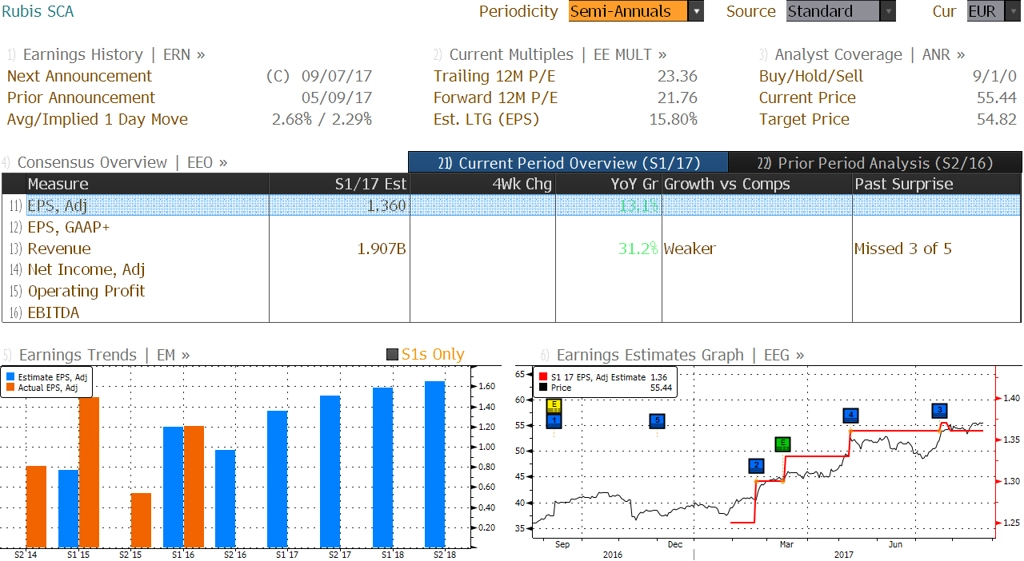Click the Missed 3 of 5 cell
1024x561 pixels.
903,248
